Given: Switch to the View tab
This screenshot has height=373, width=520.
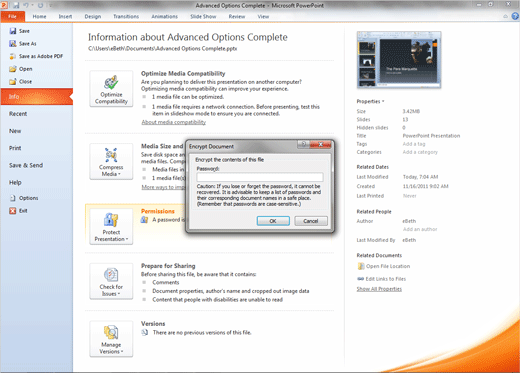Looking at the screenshot, I should [263, 16].
